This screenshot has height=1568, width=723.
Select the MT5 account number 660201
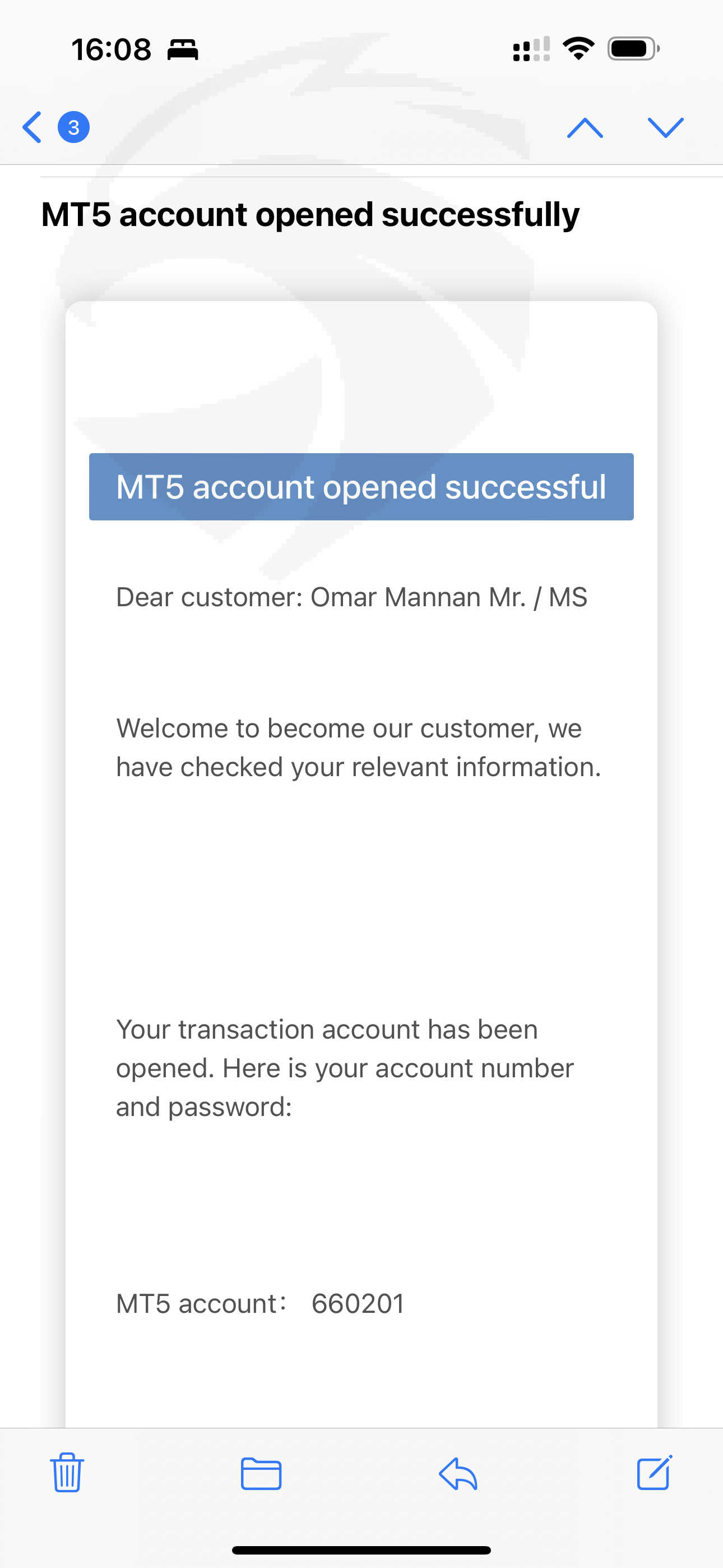pos(358,1303)
